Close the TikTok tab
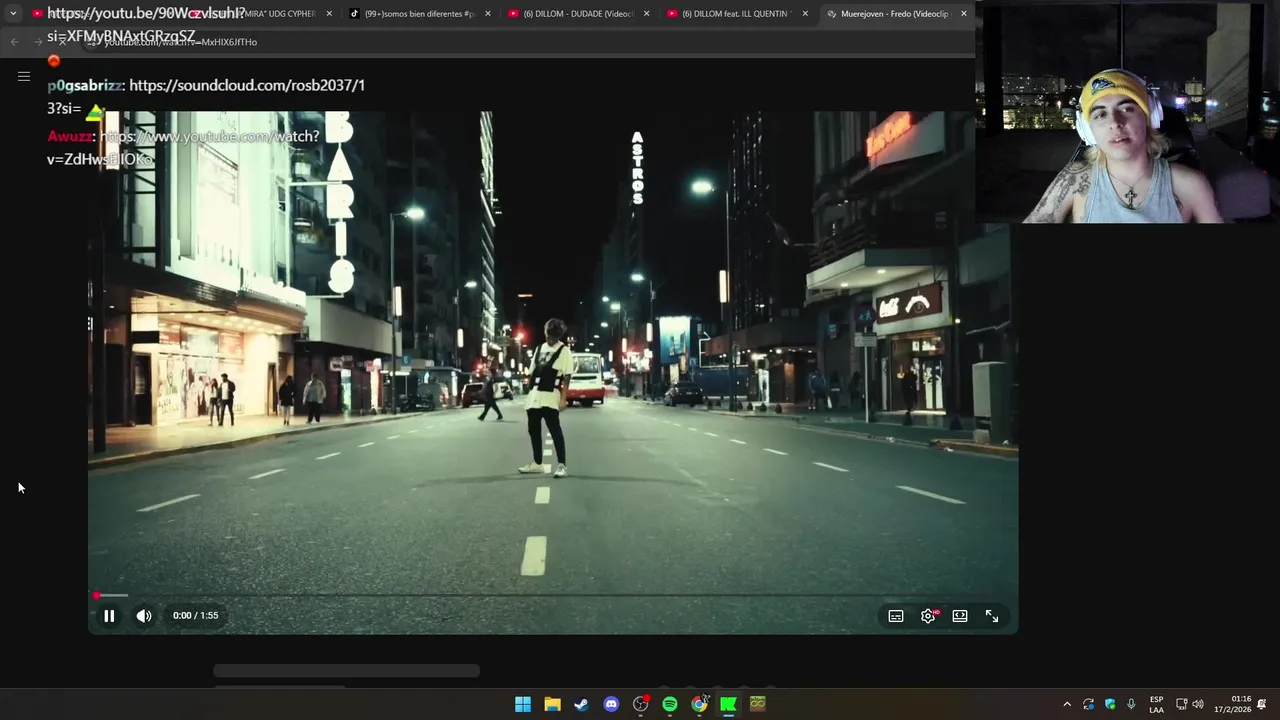The width and height of the screenshot is (1280, 720). click(x=488, y=14)
